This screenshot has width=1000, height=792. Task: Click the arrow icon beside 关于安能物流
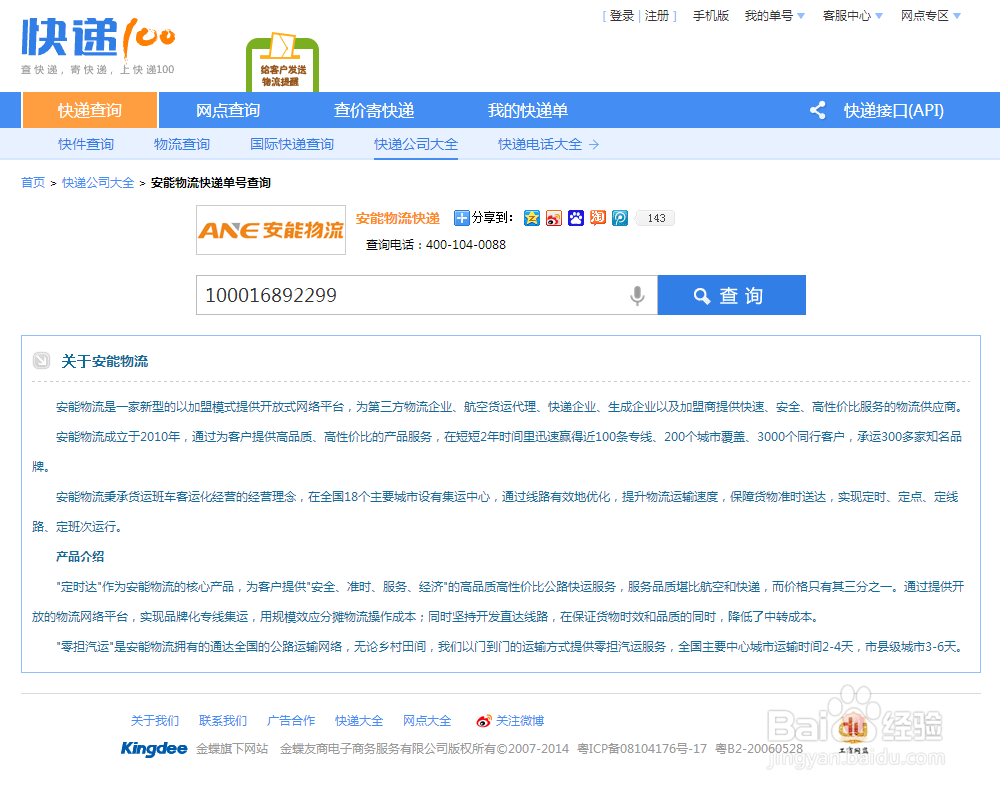(x=41, y=361)
